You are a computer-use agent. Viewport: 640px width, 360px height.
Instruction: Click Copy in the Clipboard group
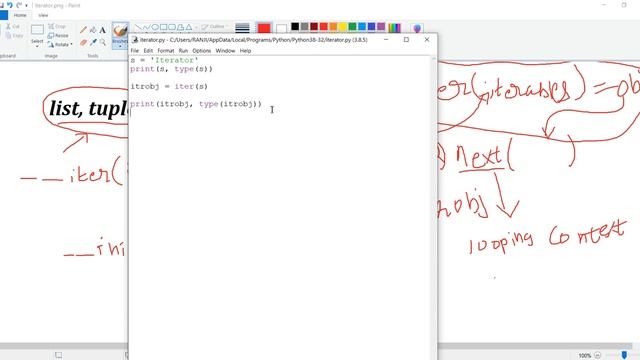(x=14, y=36)
